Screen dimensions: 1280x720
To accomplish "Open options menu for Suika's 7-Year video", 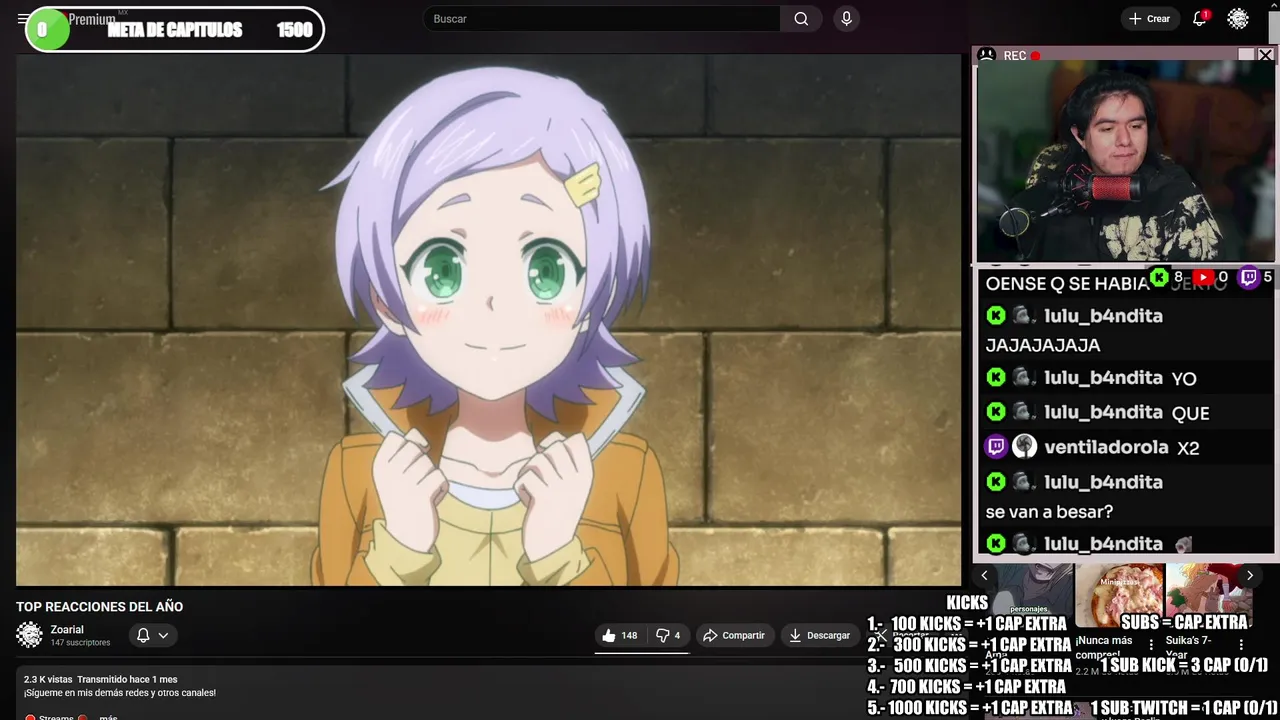I will 1241,645.
